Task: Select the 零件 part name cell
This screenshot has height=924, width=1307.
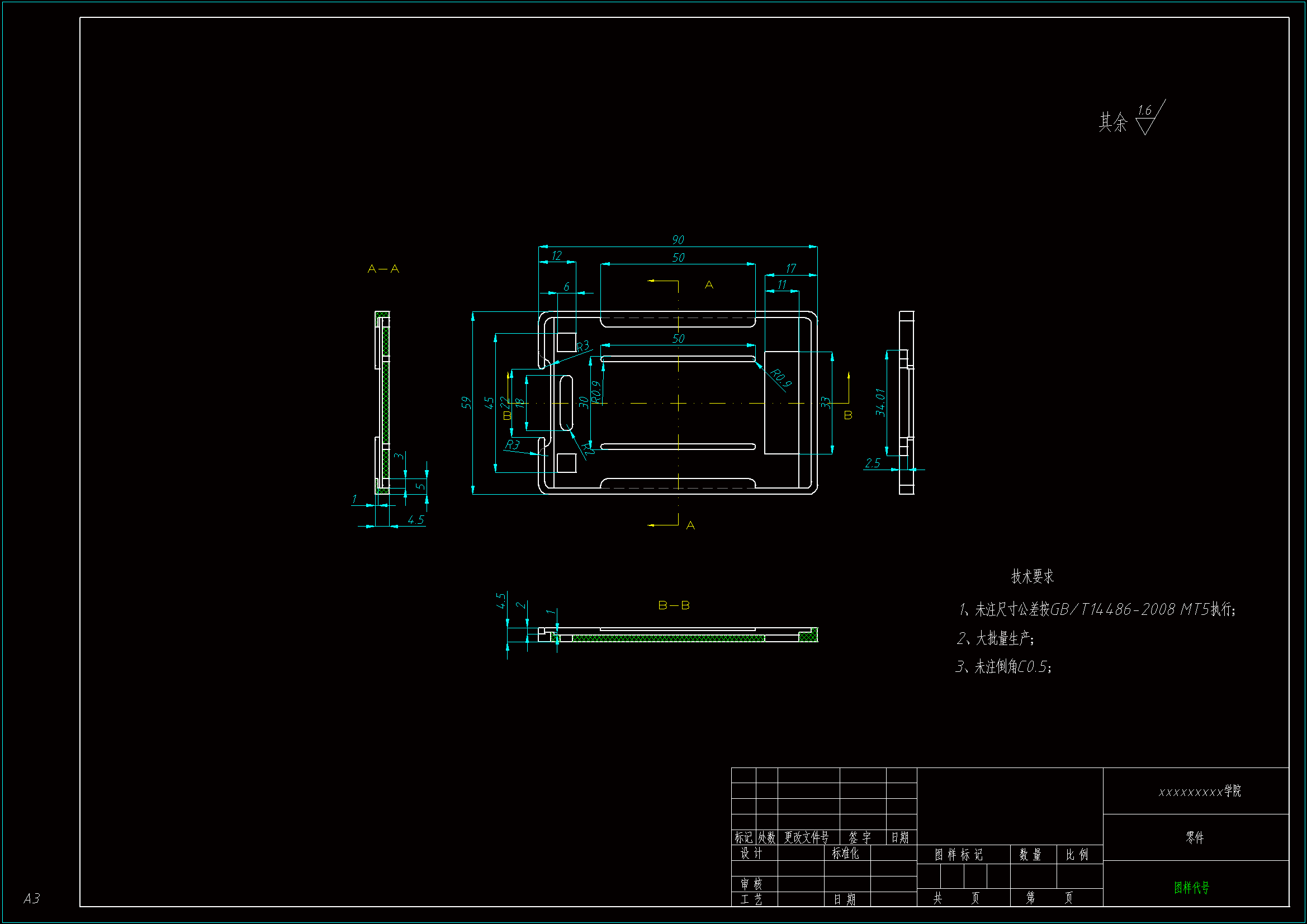Action: (x=1194, y=837)
